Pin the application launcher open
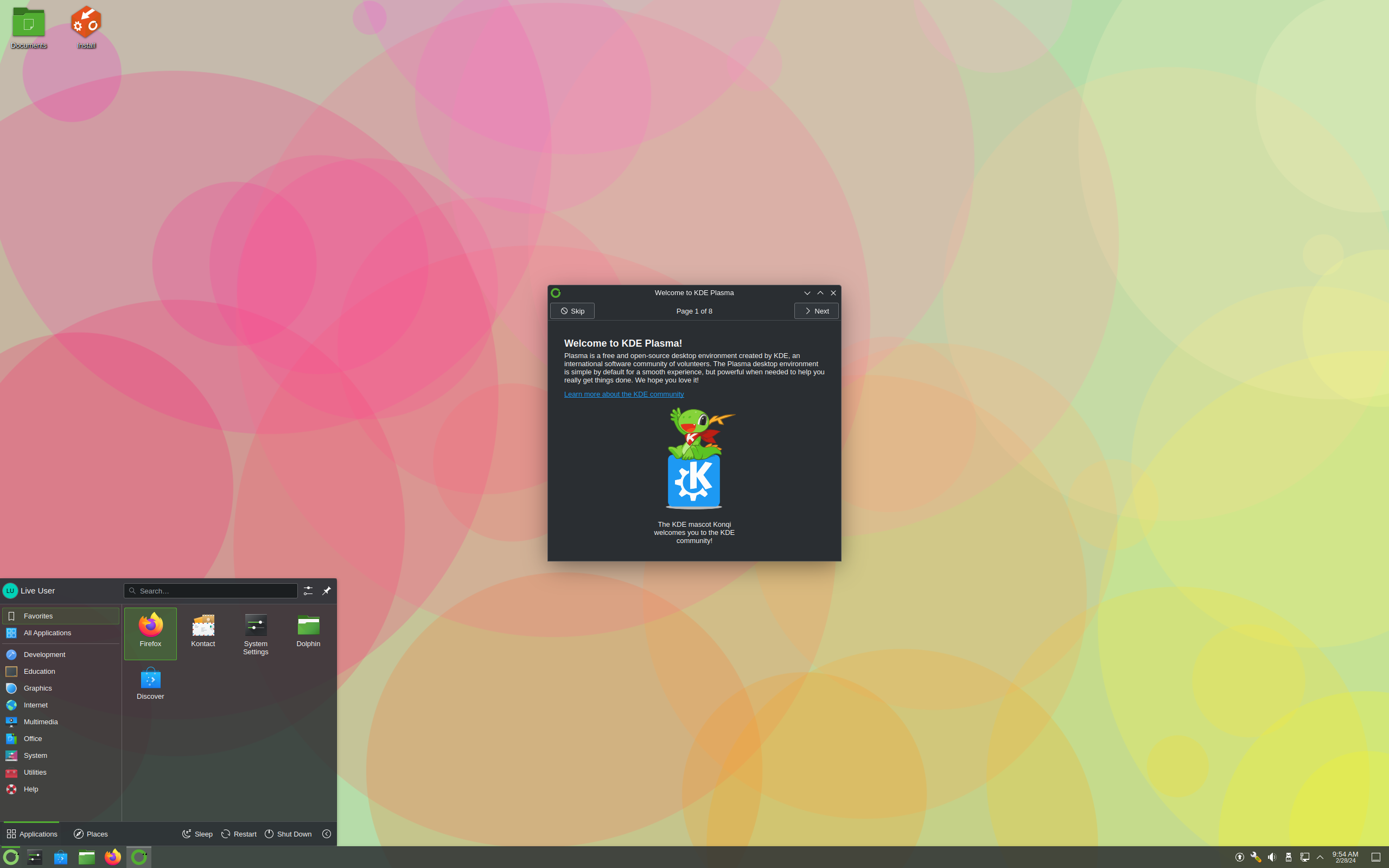The height and width of the screenshot is (868, 1389). click(x=327, y=591)
